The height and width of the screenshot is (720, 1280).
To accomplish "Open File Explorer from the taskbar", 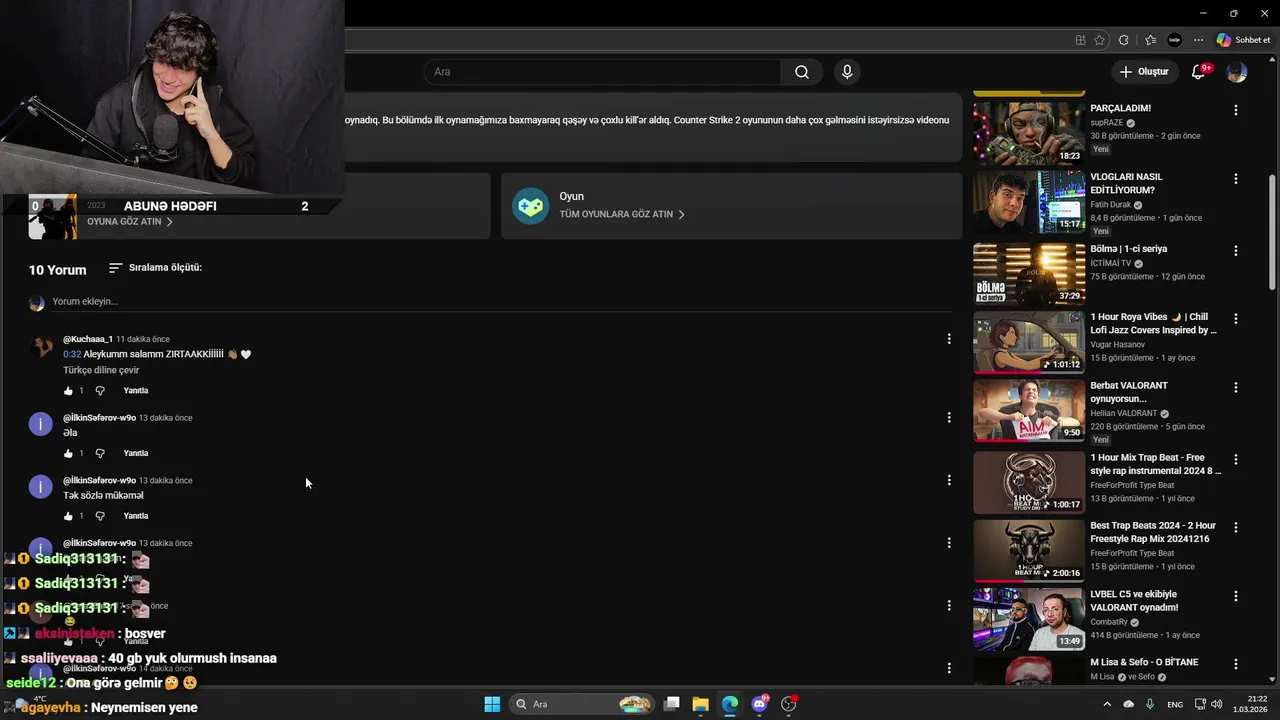I will click(x=701, y=704).
